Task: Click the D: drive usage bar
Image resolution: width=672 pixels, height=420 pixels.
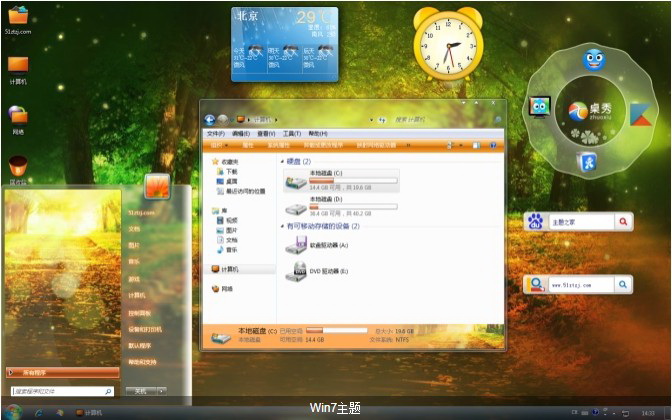Action: pos(353,207)
